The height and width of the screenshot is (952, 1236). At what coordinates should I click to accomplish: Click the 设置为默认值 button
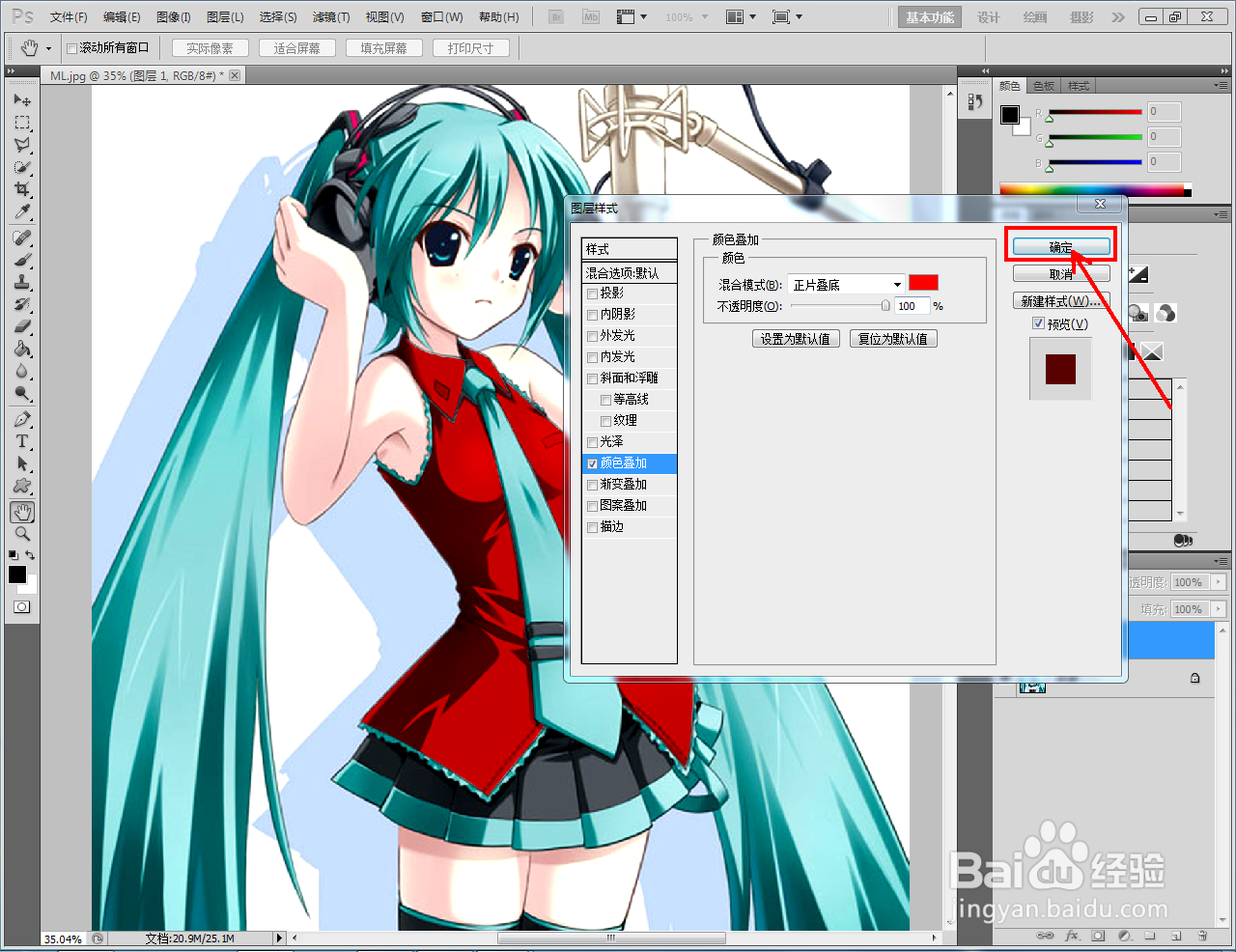pos(795,339)
